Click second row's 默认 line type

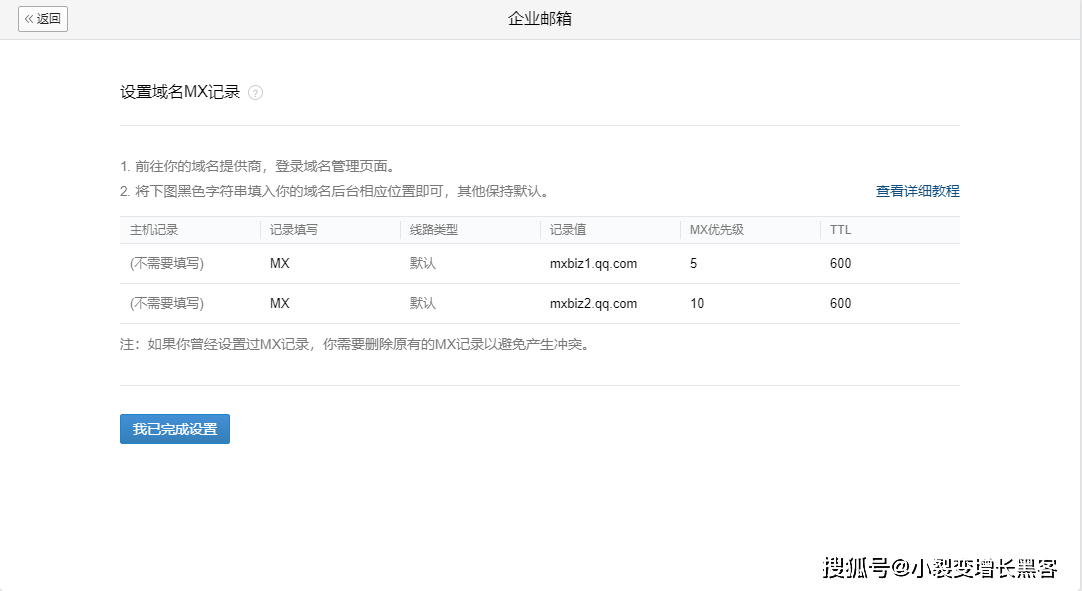pos(423,304)
